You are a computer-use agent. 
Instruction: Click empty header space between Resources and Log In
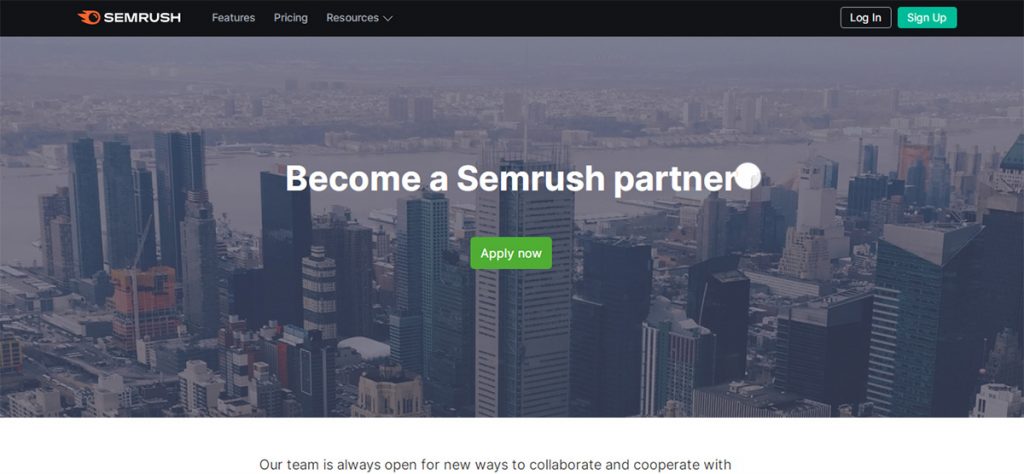click(614, 18)
